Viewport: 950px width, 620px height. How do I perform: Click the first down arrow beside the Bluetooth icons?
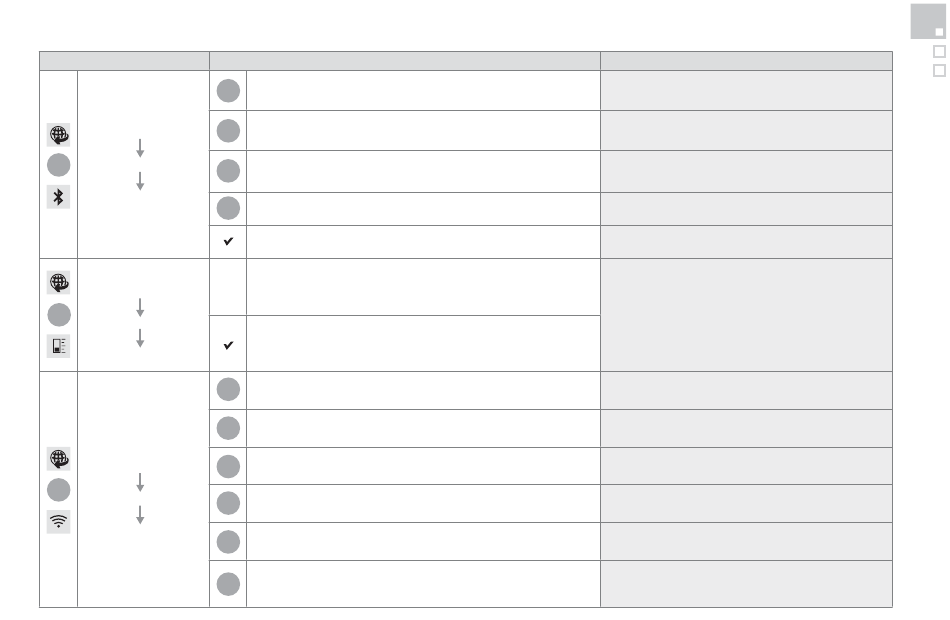[x=140, y=147]
